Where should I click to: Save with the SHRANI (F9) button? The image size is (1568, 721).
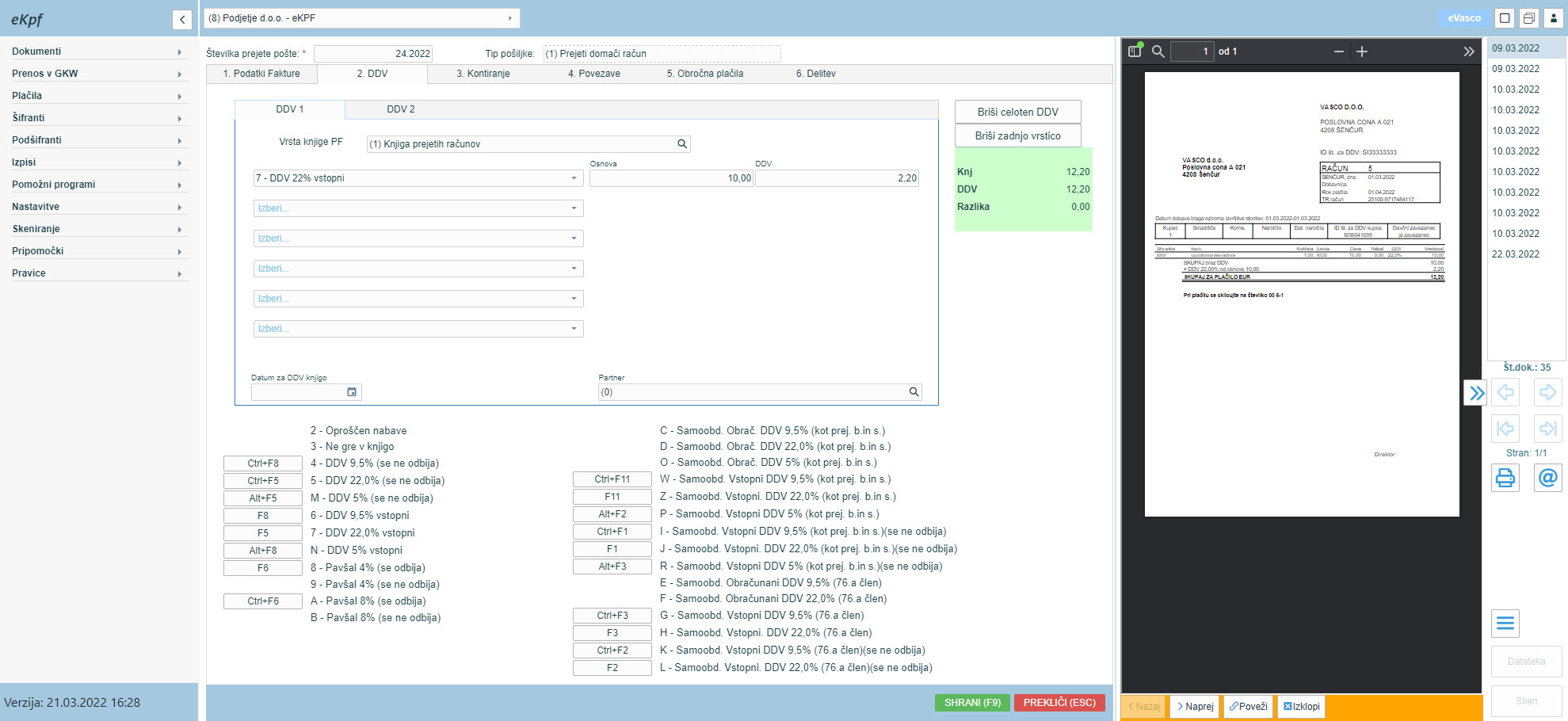point(972,703)
